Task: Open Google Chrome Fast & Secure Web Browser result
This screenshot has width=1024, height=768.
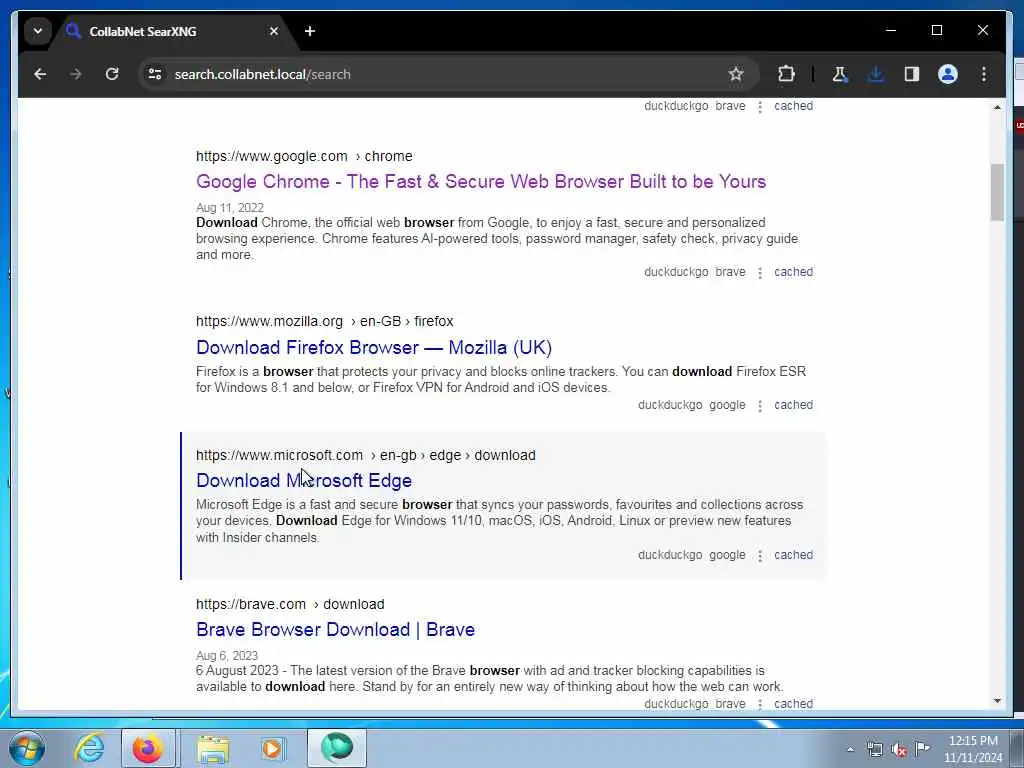Action: point(481,182)
